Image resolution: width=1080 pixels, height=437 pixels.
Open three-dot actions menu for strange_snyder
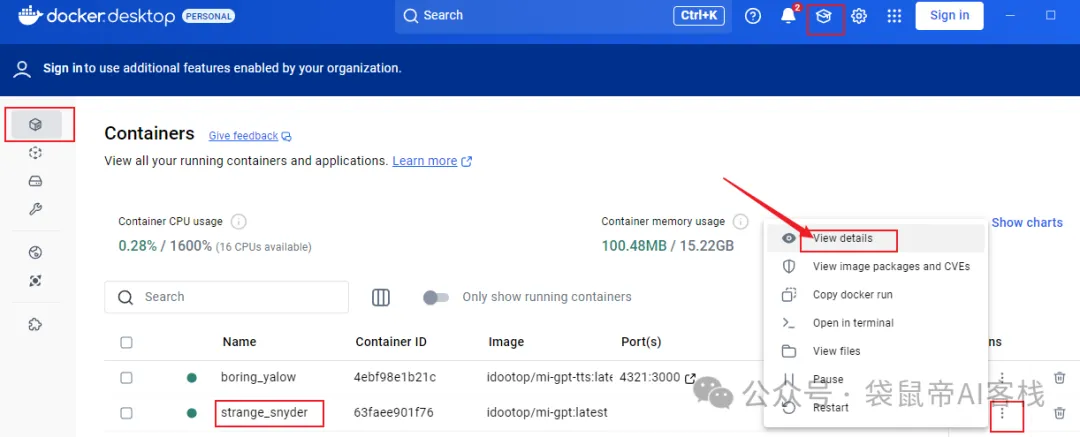[1002, 413]
